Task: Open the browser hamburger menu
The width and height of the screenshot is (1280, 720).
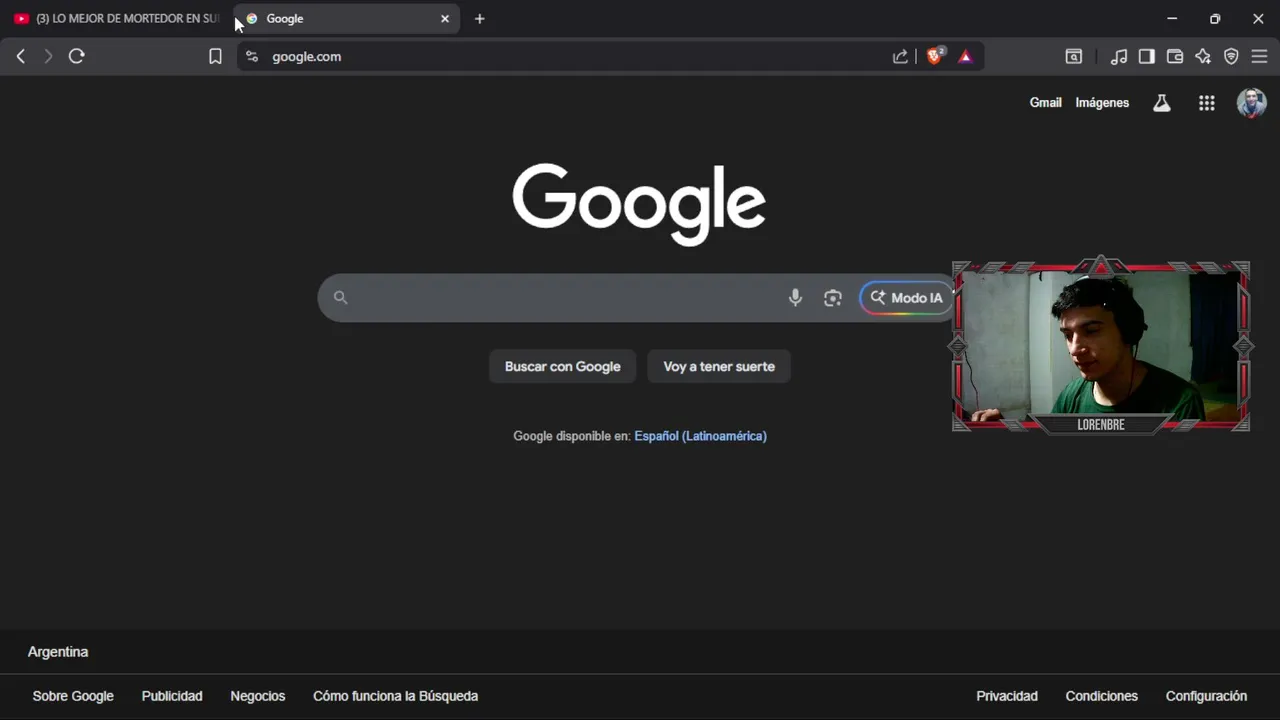Action: 1259,57
